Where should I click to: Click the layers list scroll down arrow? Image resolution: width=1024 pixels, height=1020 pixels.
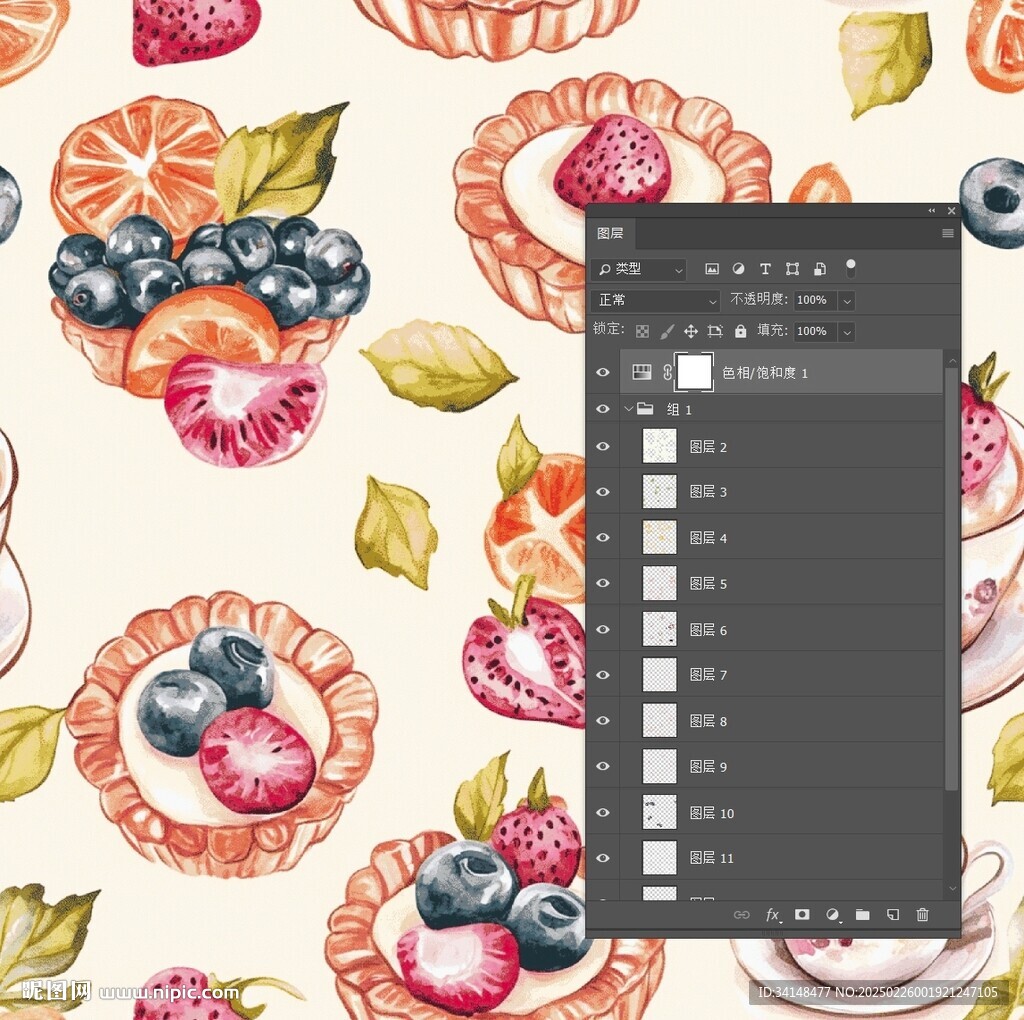[952, 888]
